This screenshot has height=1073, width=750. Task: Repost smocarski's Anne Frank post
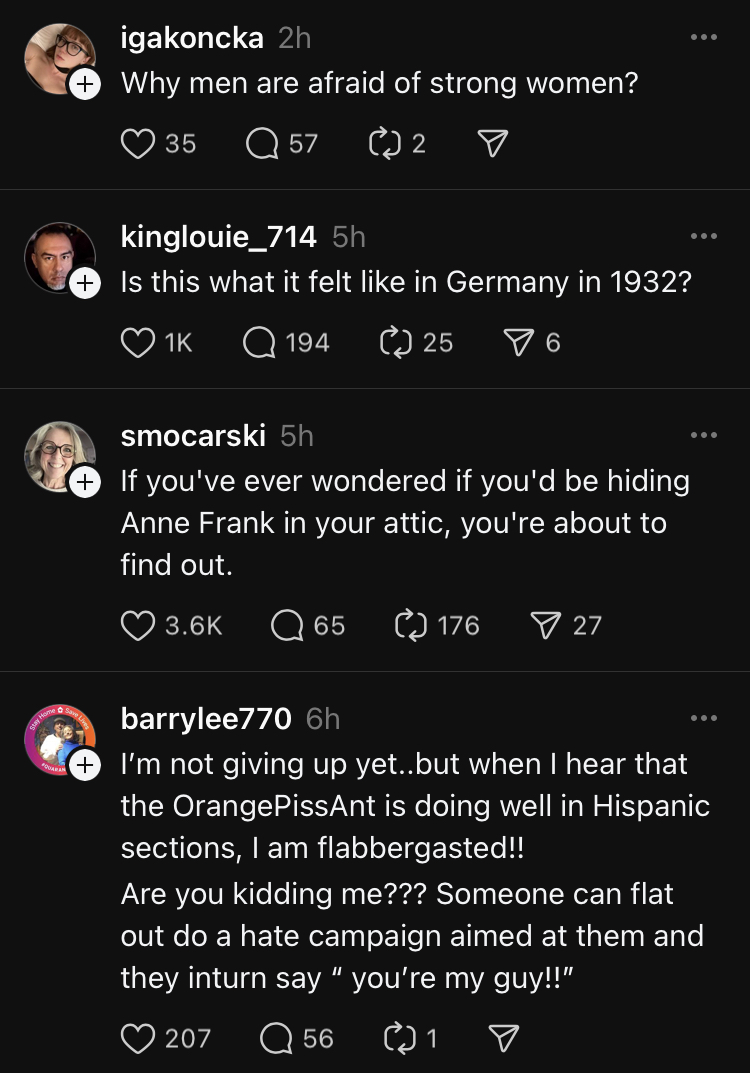tap(411, 626)
